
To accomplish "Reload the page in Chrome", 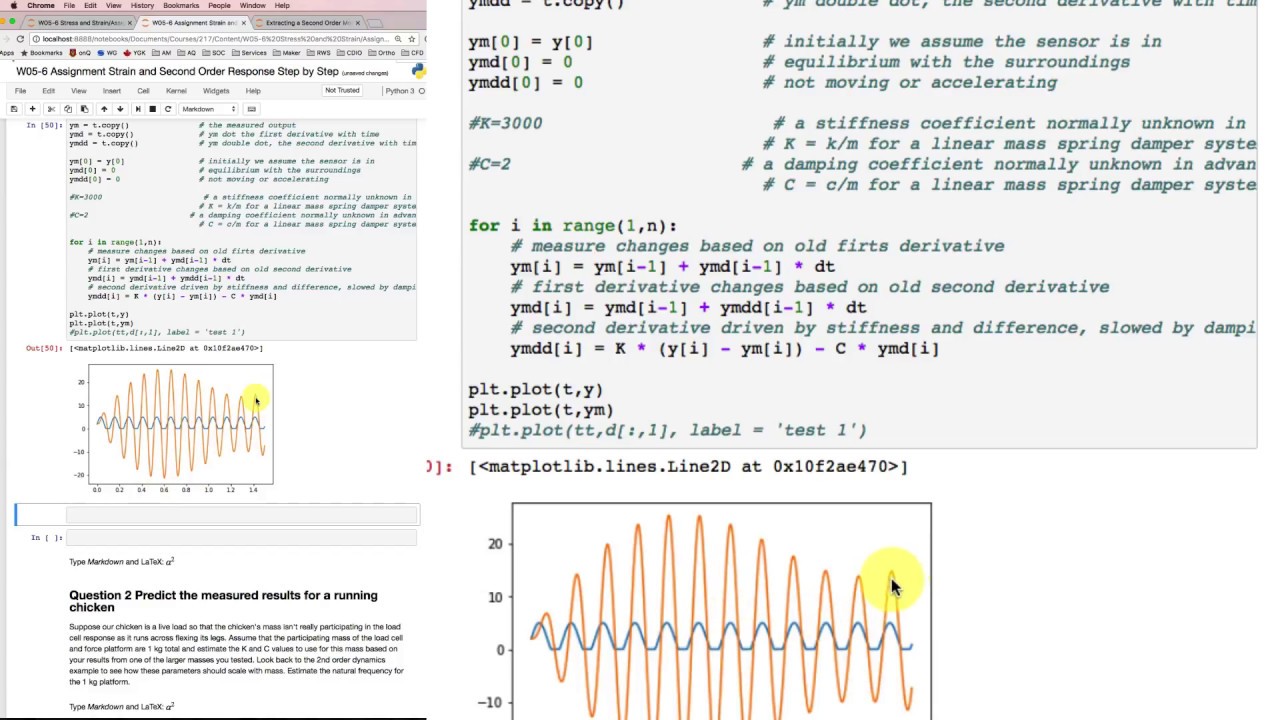I will click(x=20, y=39).
